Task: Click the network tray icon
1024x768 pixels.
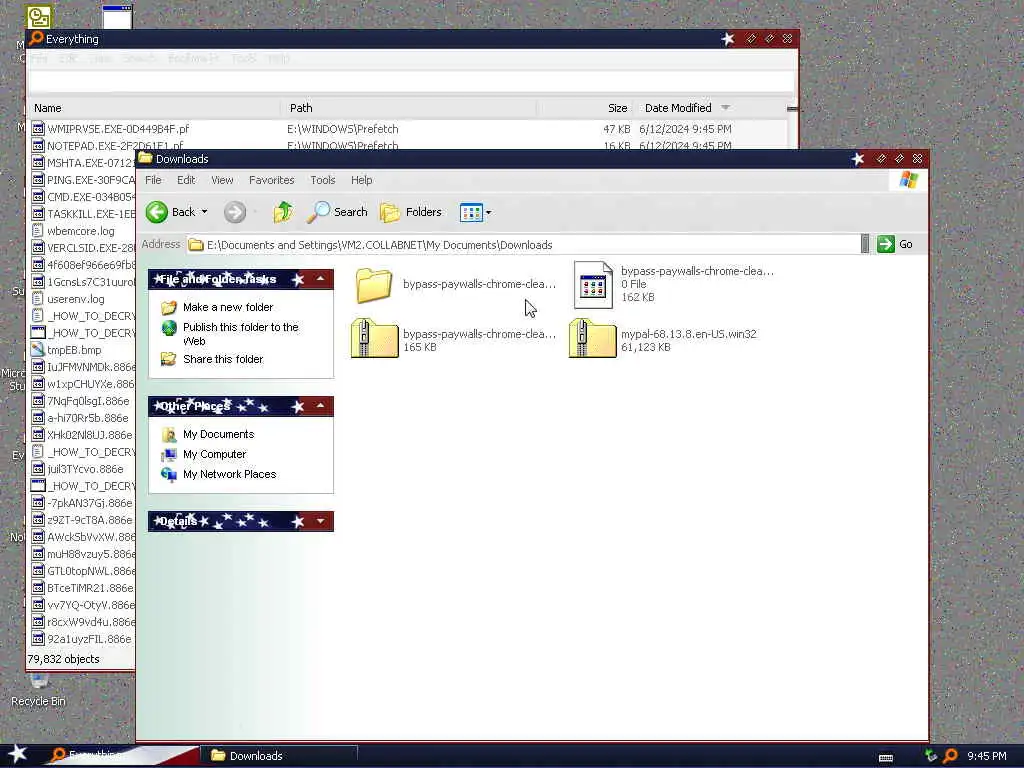Action: (931, 756)
